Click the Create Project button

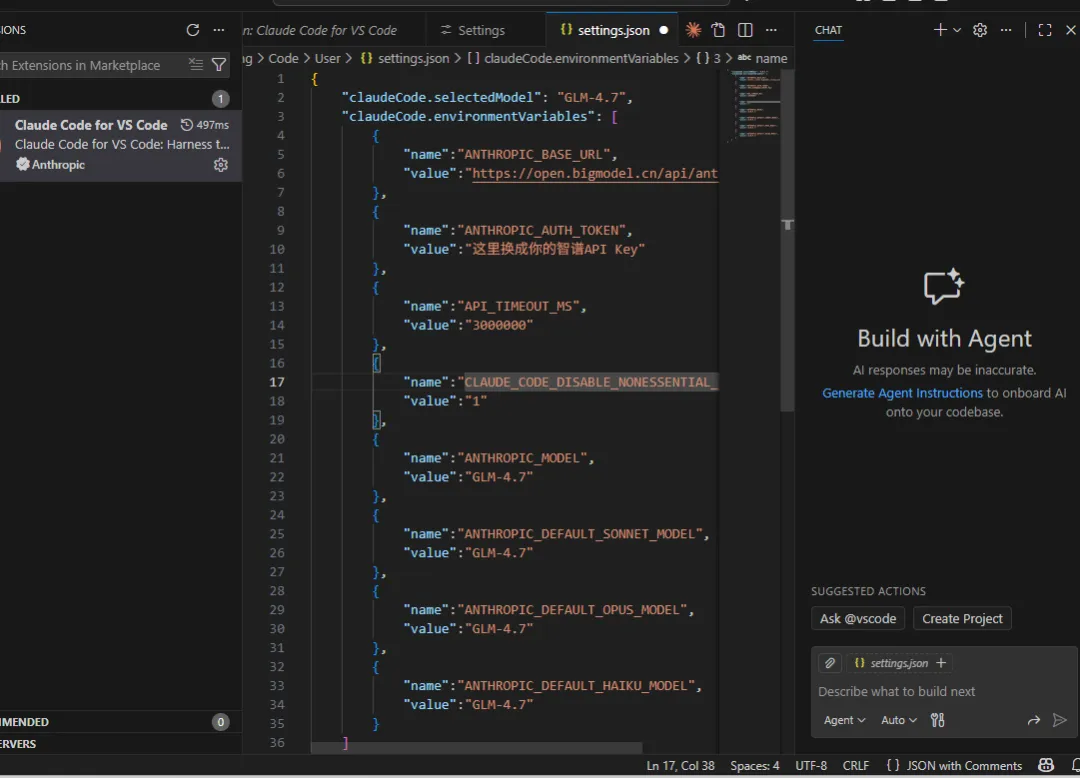(962, 618)
